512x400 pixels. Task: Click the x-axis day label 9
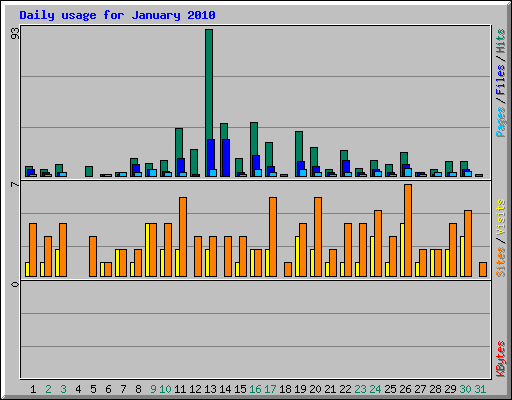[153, 389]
